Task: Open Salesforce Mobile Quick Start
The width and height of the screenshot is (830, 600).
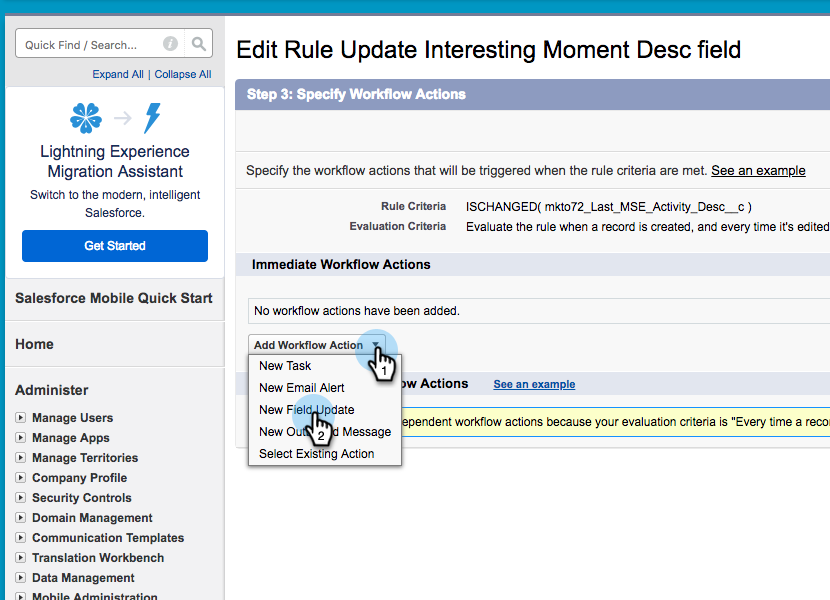Action: (114, 298)
